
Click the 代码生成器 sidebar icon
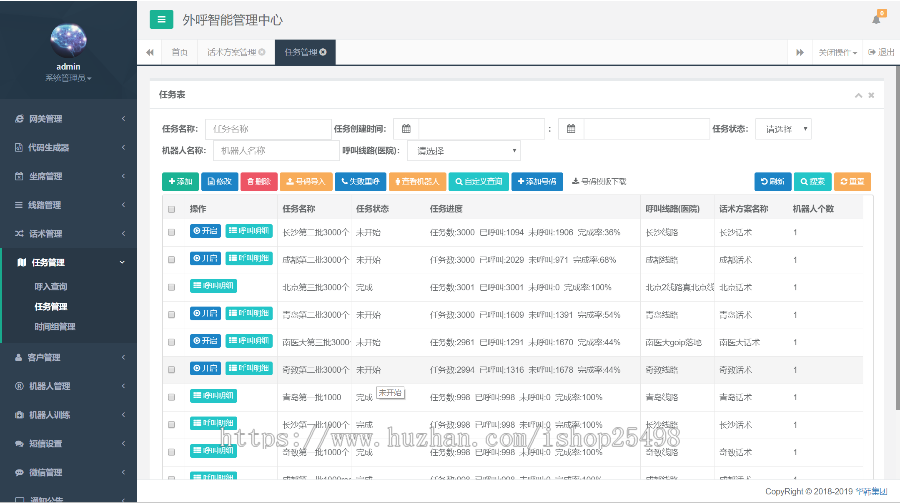click(19, 148)
